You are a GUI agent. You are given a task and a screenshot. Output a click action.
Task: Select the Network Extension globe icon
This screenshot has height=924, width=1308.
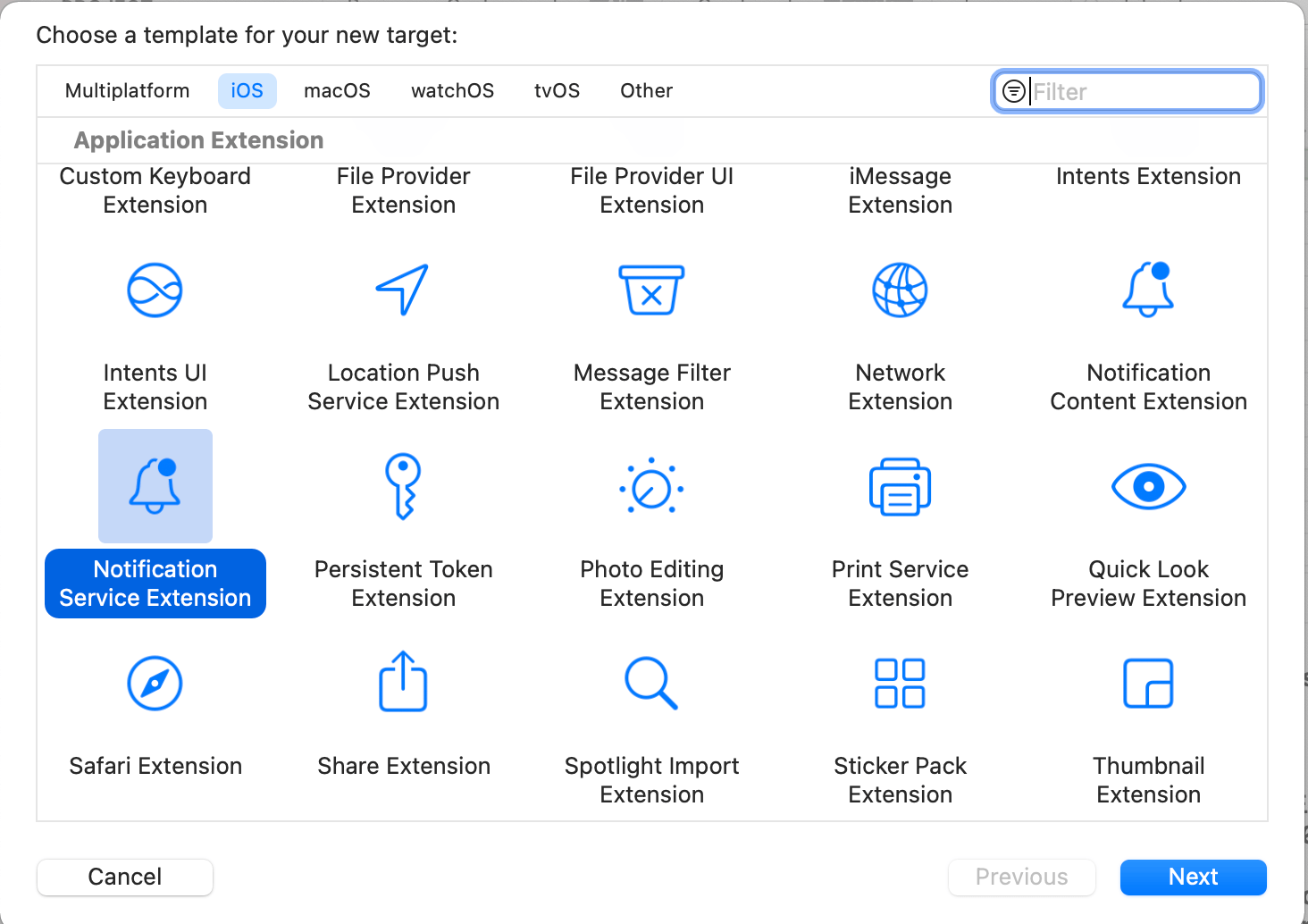click(900, 290)
